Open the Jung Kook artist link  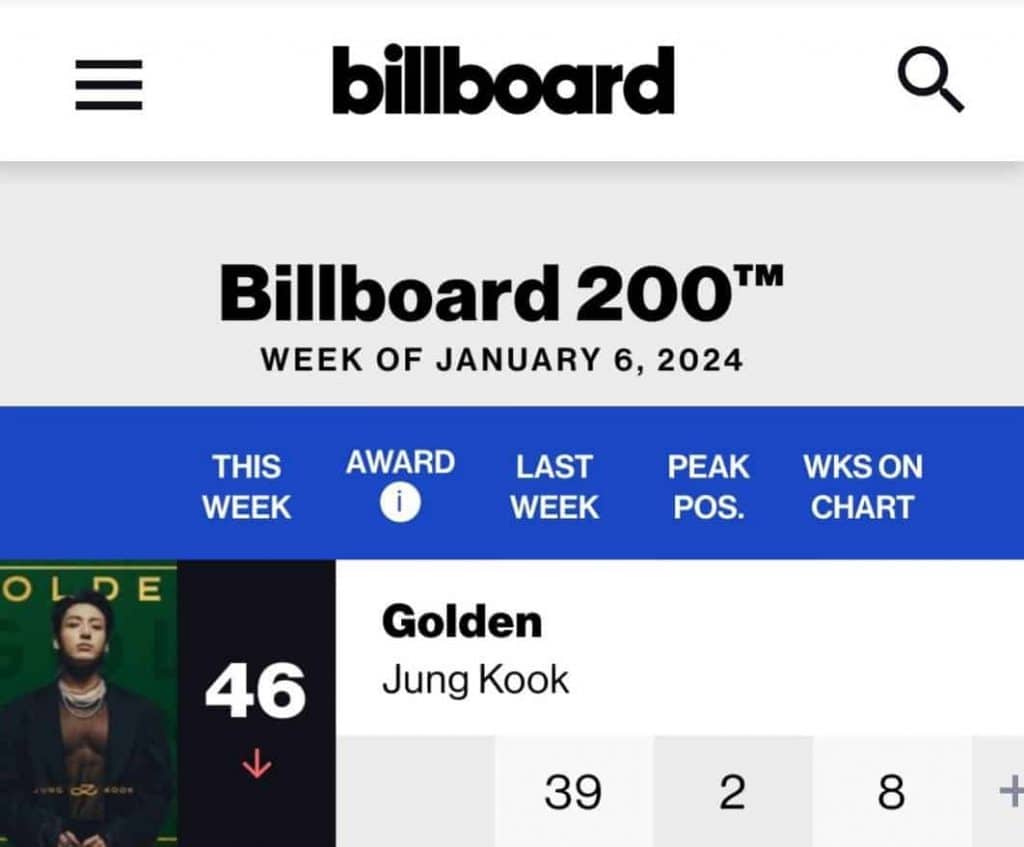(x=475, y=681)
